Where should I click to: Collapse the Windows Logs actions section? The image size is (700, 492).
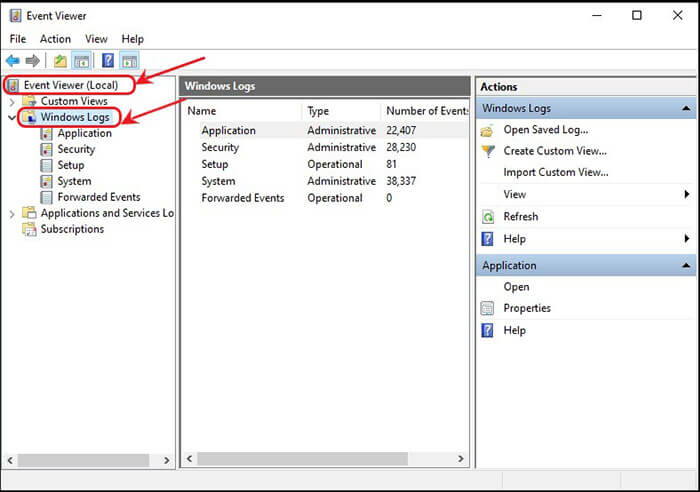click(x=686, y=108)
